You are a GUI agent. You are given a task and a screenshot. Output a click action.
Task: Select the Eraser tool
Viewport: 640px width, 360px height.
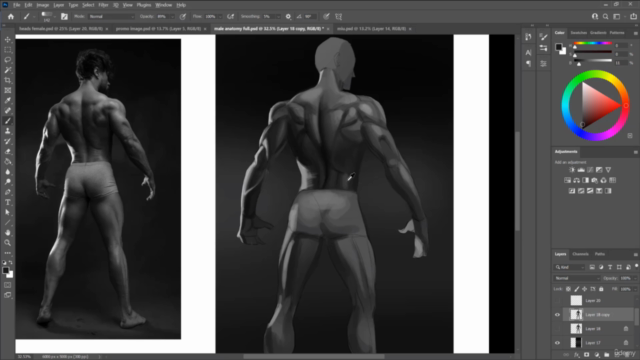pyautogui.click(x=8, y=151)
